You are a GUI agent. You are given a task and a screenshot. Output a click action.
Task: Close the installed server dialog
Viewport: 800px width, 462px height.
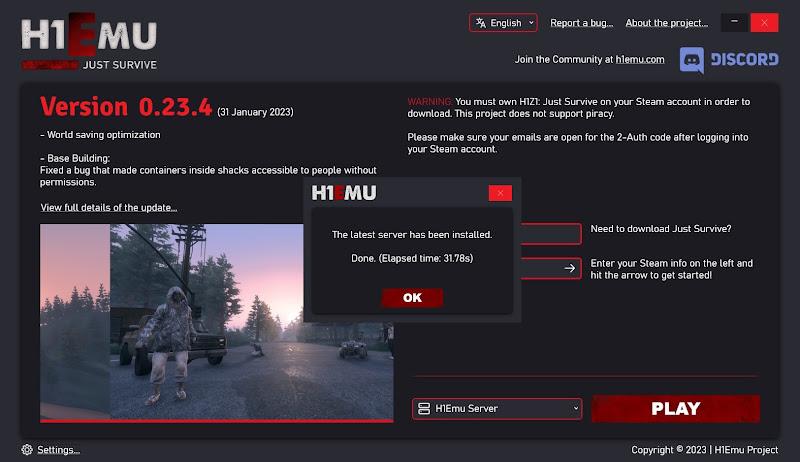pos(500,193)
